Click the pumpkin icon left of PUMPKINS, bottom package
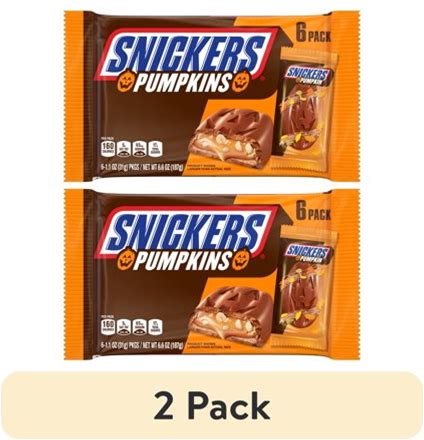Screen dimensions: 424x440 click(126, 262)
